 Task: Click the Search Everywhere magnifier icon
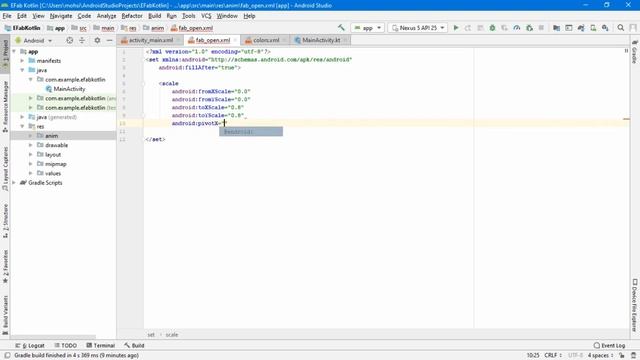[x=621, y=28]
